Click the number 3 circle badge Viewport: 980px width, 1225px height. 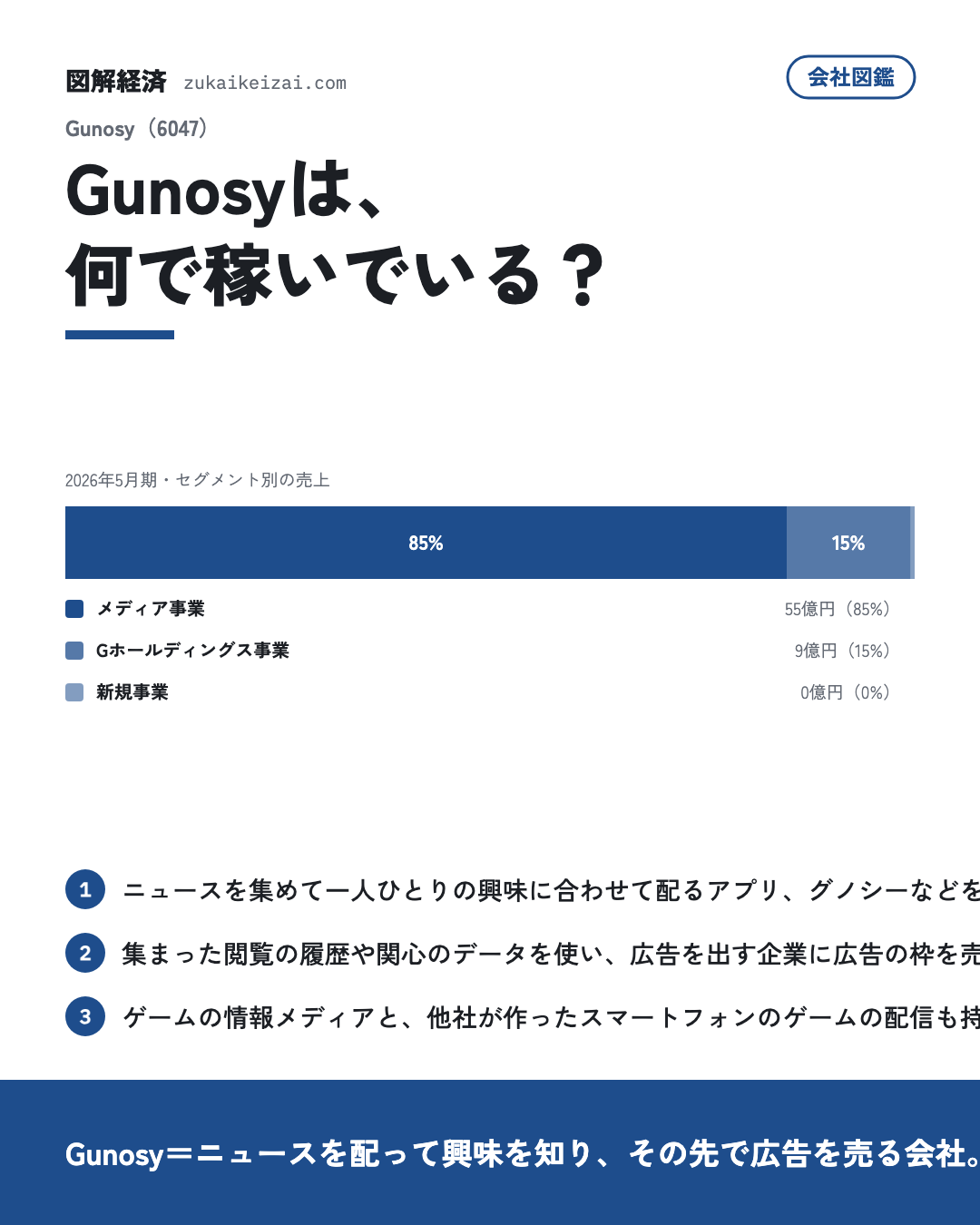(x=85, y=1016)
